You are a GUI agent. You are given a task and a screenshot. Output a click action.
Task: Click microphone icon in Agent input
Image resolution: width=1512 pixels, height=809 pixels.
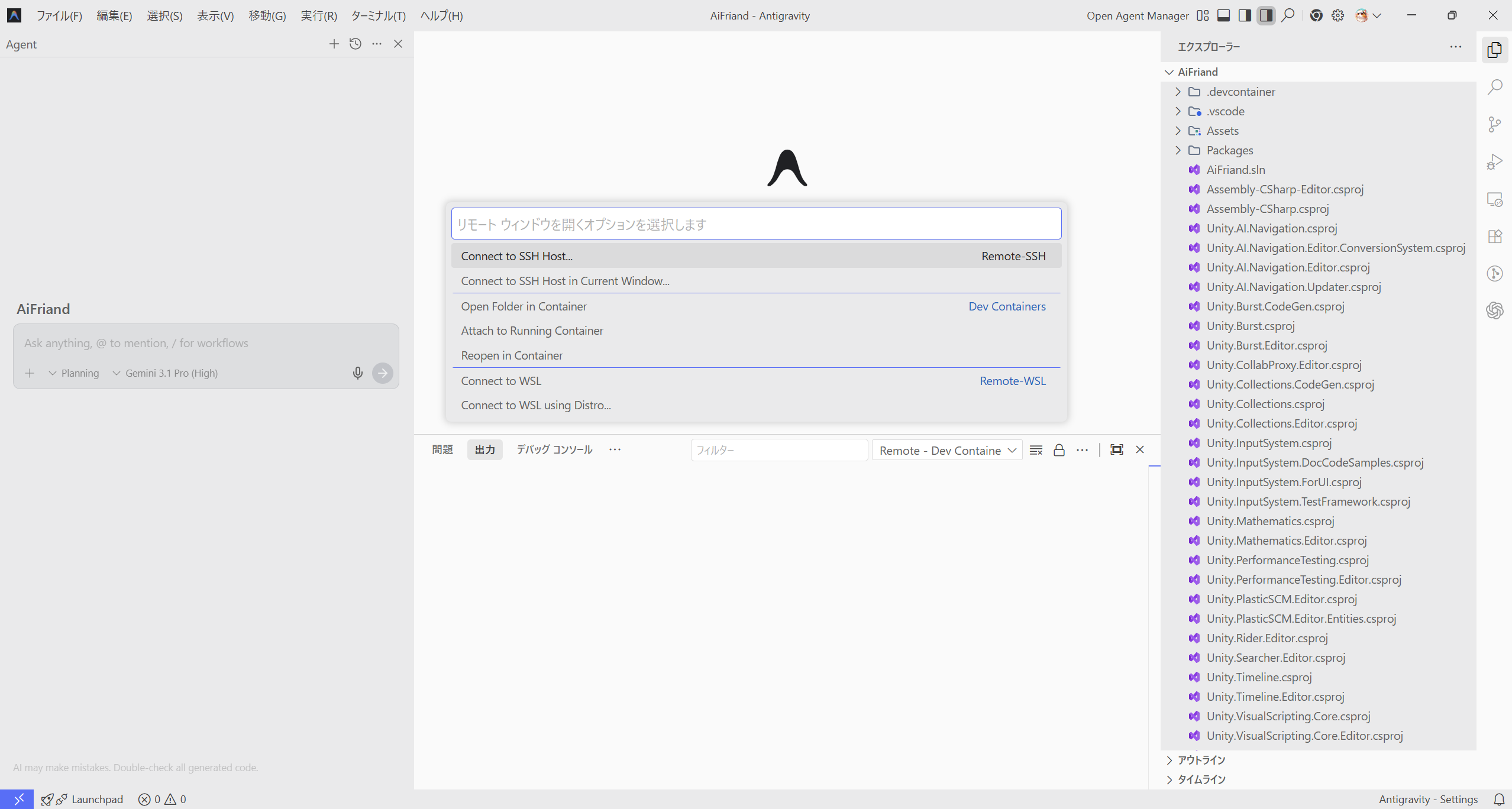pyautogui.click(x=357, y=373)
